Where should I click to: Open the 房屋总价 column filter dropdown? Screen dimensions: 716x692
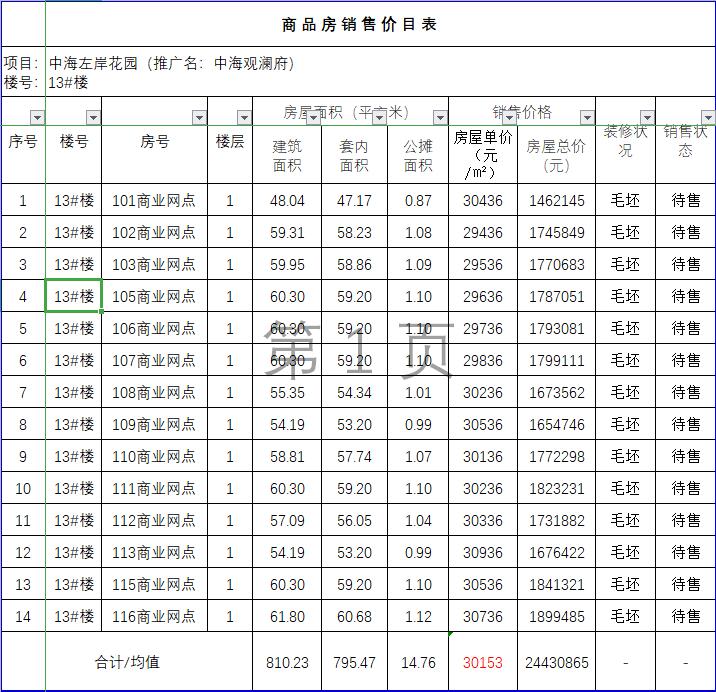(587, 118)
